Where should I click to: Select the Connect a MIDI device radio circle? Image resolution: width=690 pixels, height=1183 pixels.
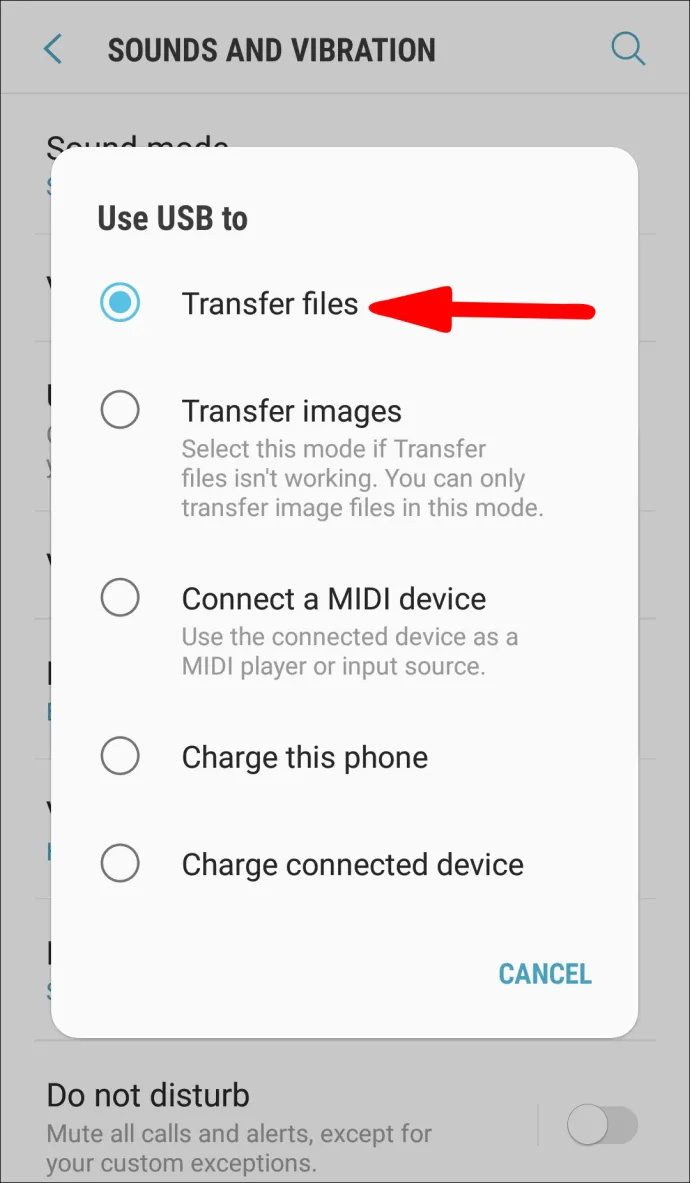click(x=120, y=598)
